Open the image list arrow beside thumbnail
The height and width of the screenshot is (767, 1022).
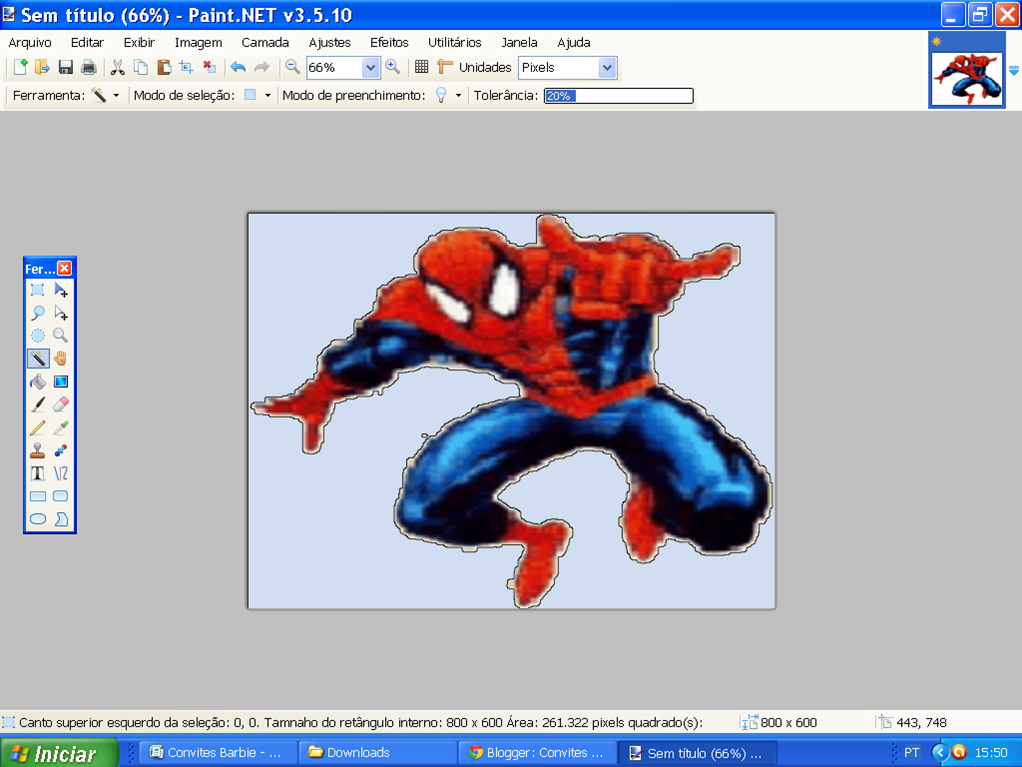[1014, 70]
